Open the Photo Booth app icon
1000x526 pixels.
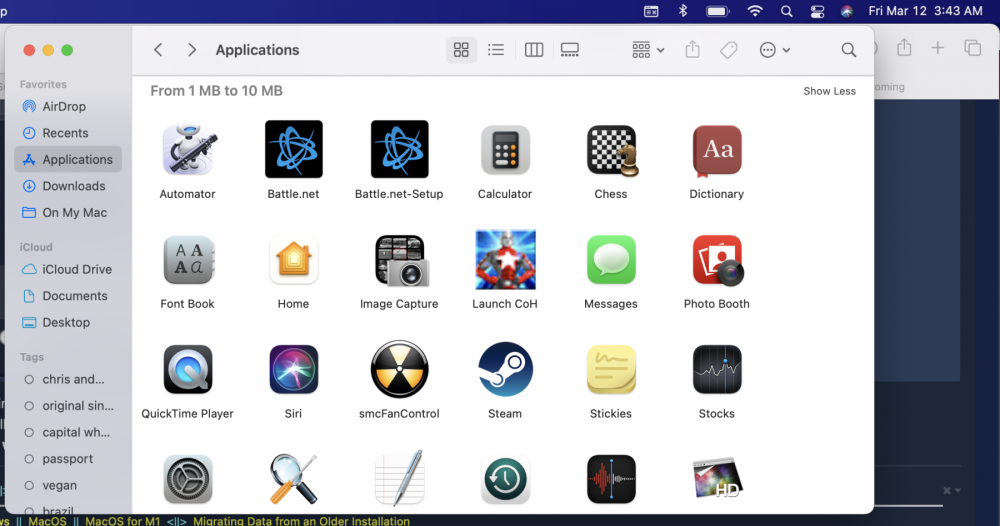pyautogui.click(x=717, y=260)
